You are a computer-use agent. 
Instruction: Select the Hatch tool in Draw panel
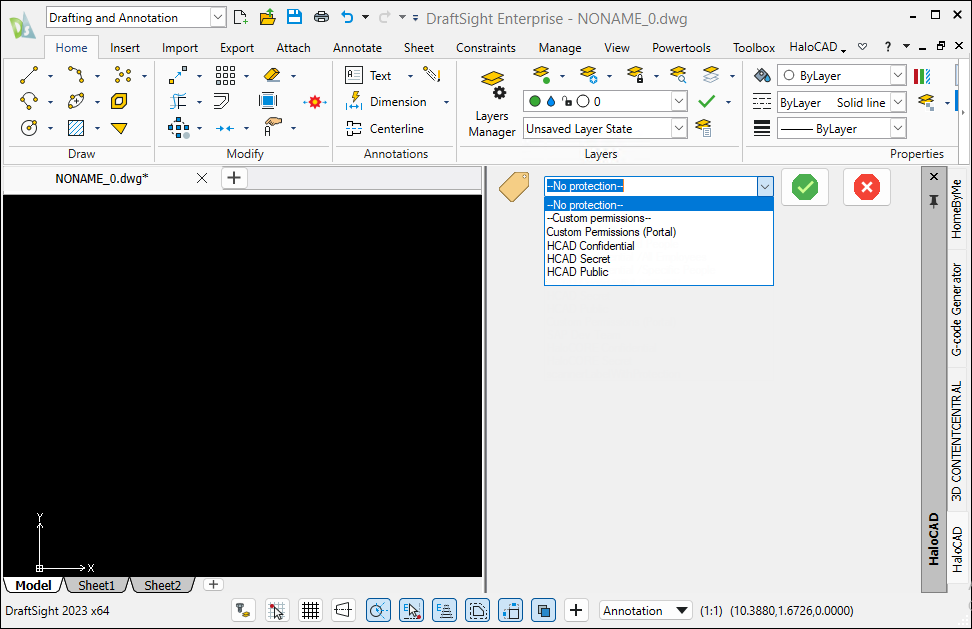(75, 128)
